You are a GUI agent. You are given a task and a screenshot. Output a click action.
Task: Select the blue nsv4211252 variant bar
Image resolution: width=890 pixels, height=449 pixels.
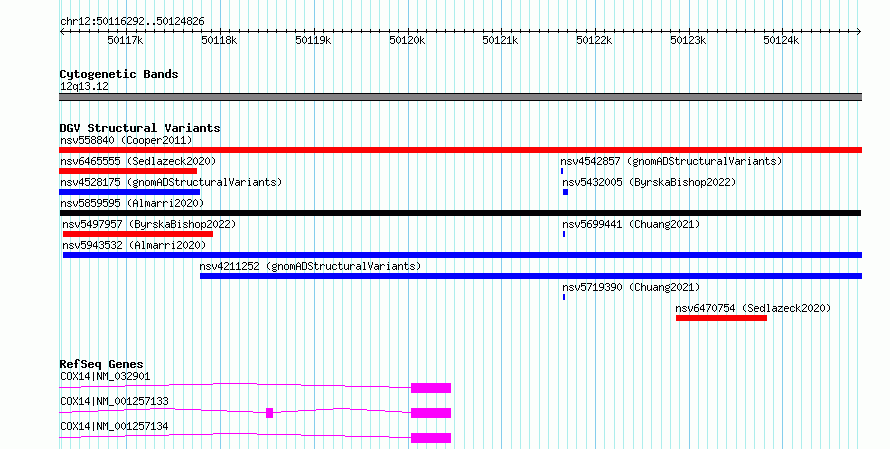point(531,276)
